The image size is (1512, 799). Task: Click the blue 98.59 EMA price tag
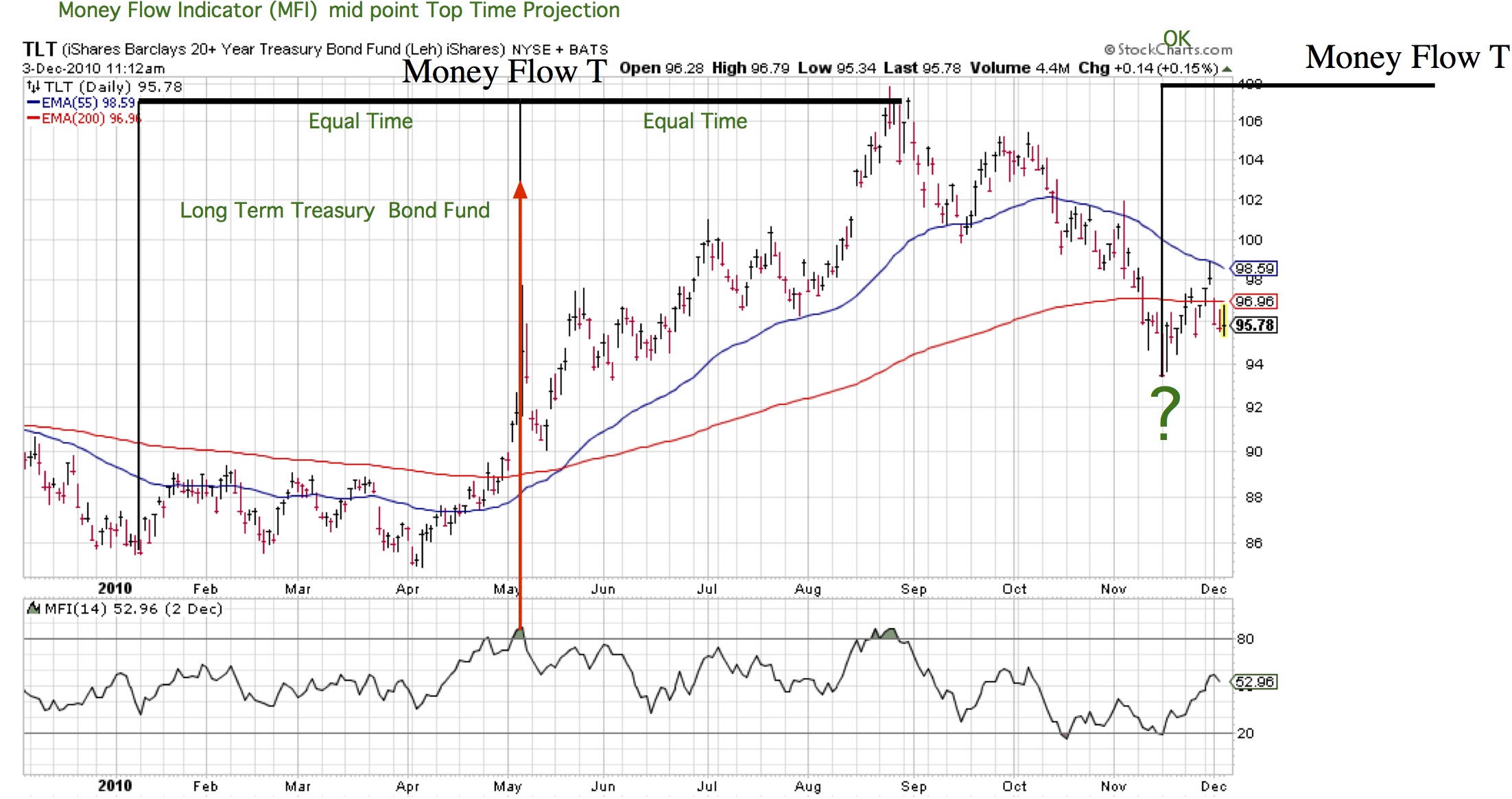pos(1254,268)
